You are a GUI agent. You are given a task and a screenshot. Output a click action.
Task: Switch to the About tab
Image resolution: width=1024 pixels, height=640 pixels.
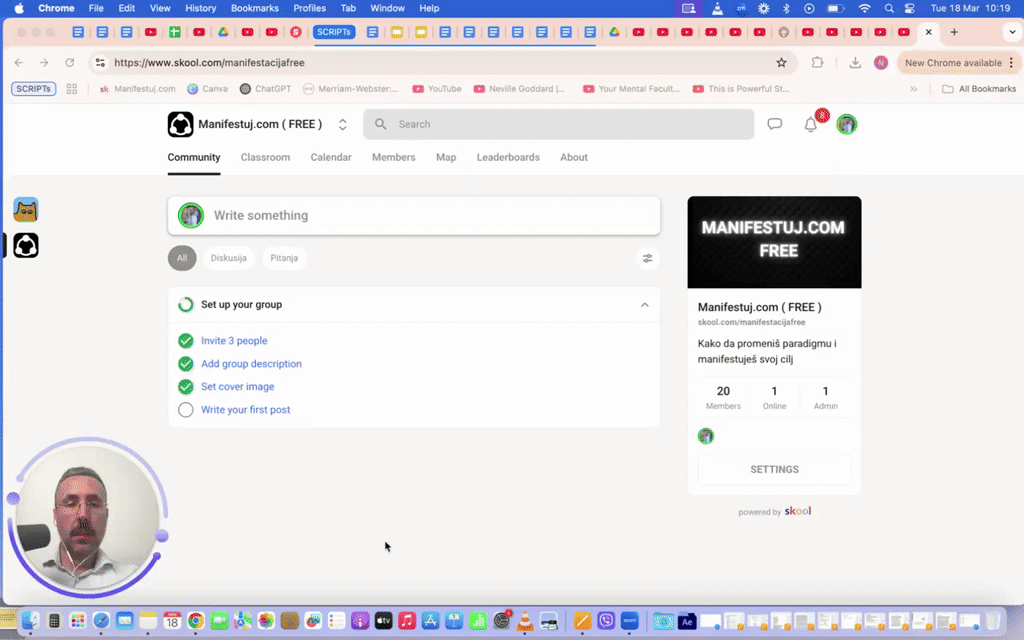pos(574,157)
